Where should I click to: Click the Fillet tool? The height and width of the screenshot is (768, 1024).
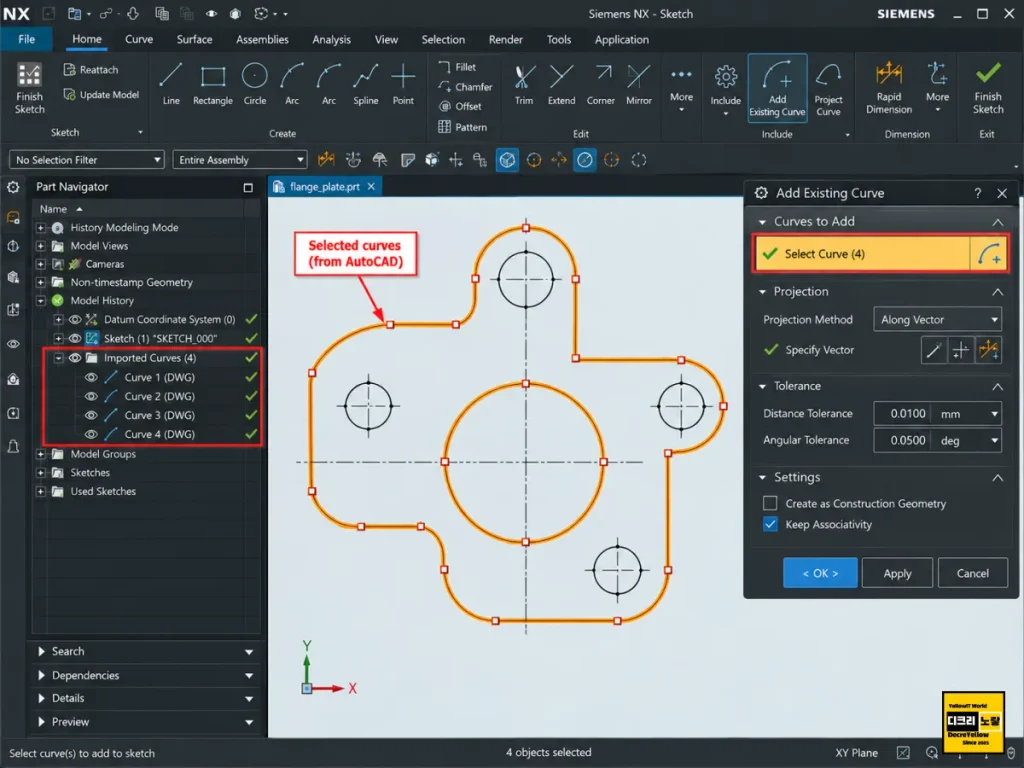457,67
